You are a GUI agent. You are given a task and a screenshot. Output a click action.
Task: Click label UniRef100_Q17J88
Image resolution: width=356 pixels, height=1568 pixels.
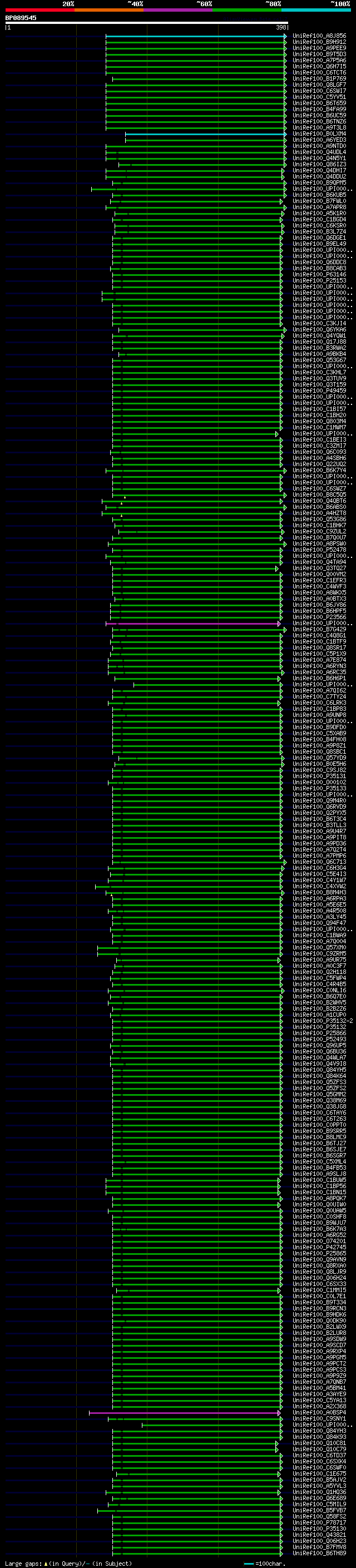pyautogui.click(x=319, y=342)
